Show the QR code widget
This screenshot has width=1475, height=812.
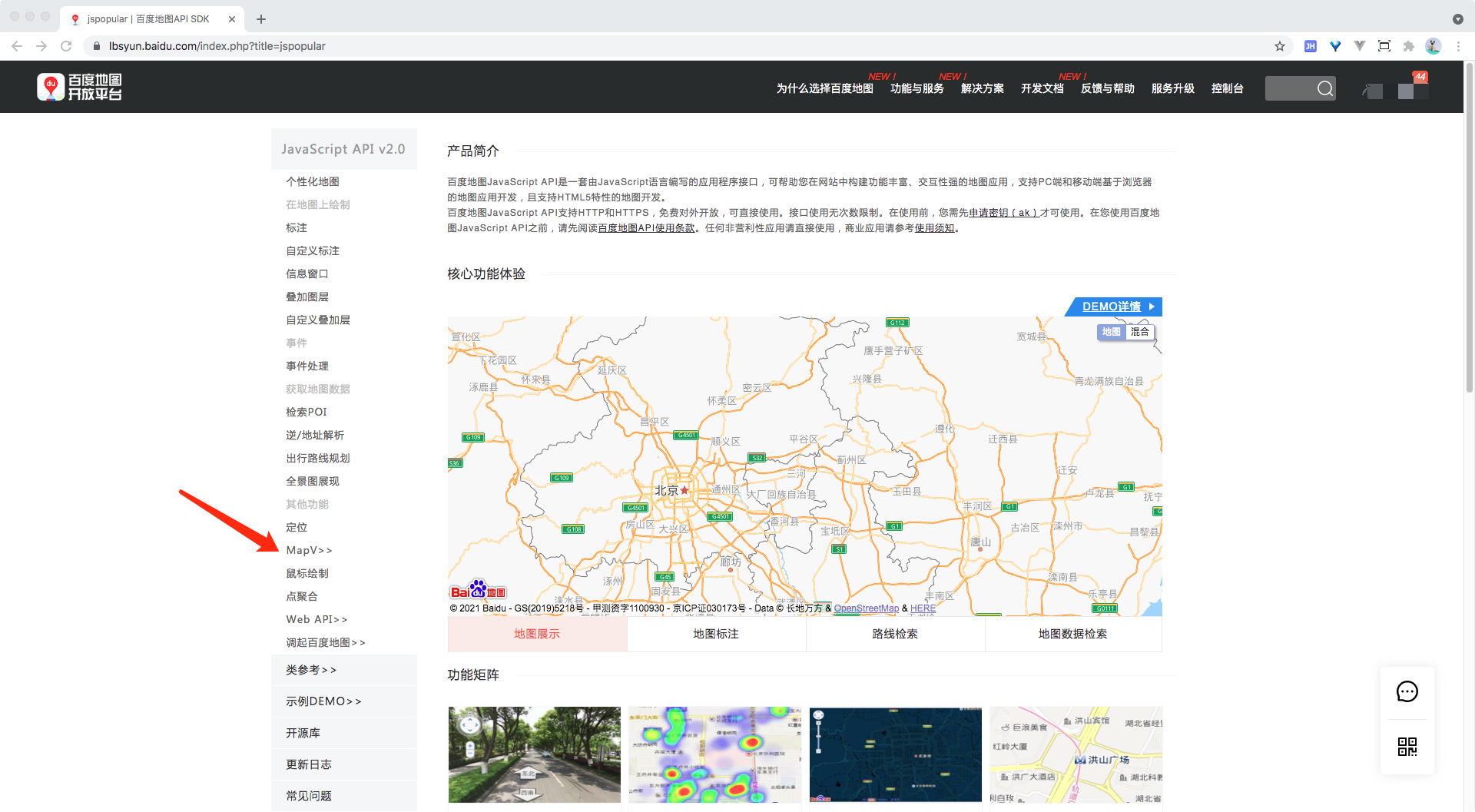point(1407,747)
